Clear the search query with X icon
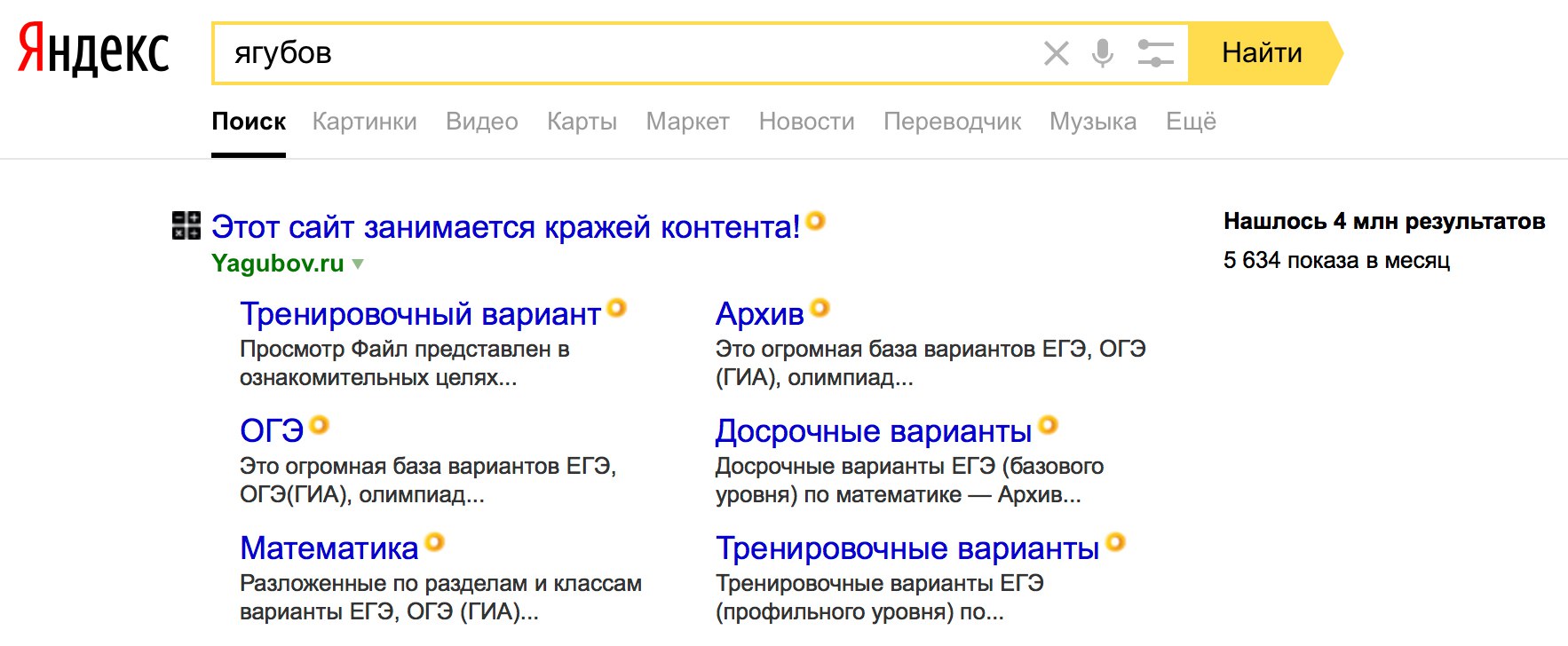The image size is (1568, 646). [1057, 53]
